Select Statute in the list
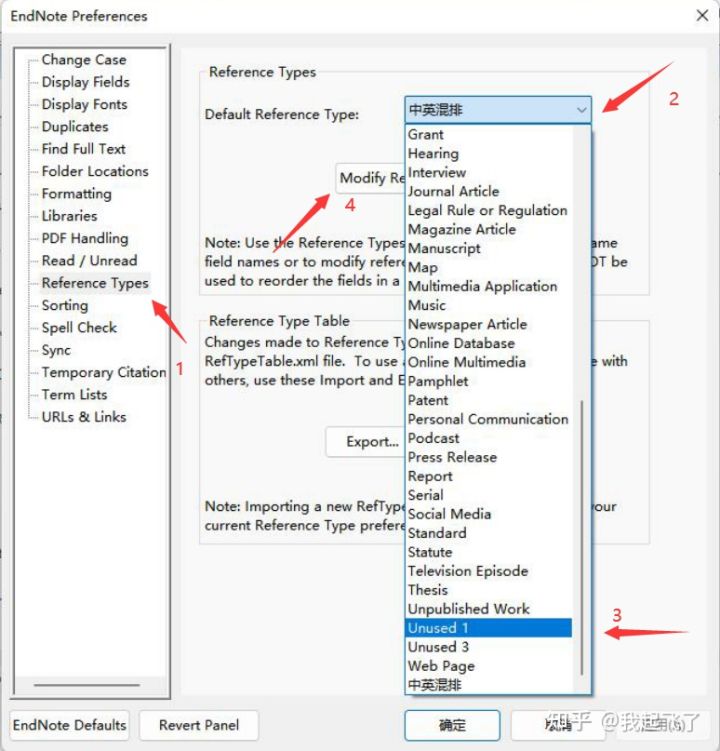The image size is (720, 751). coord(489,552)
